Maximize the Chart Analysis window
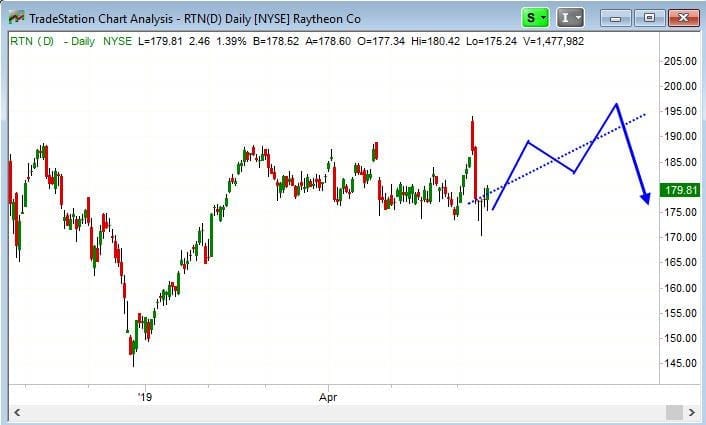 [x=649, y=17]
